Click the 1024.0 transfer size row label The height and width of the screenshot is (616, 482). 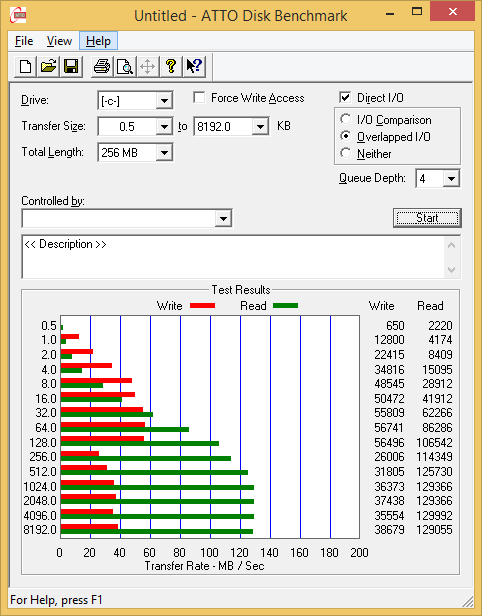click(x=40, y=487)
